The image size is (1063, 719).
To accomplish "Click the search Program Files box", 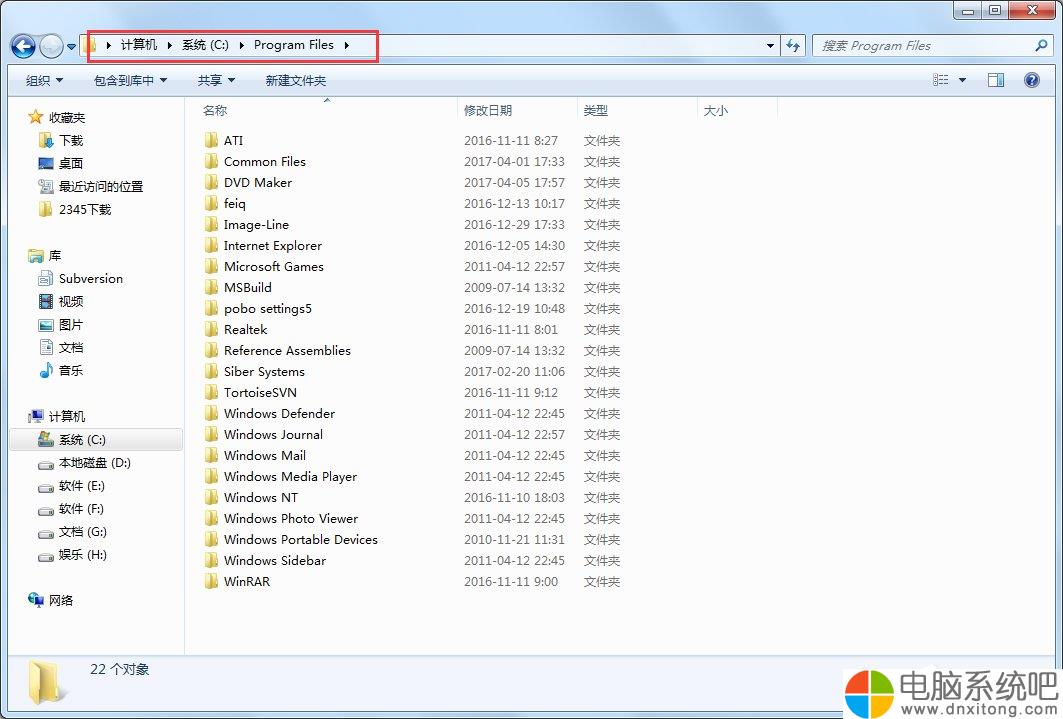I will tap(934, 45).
